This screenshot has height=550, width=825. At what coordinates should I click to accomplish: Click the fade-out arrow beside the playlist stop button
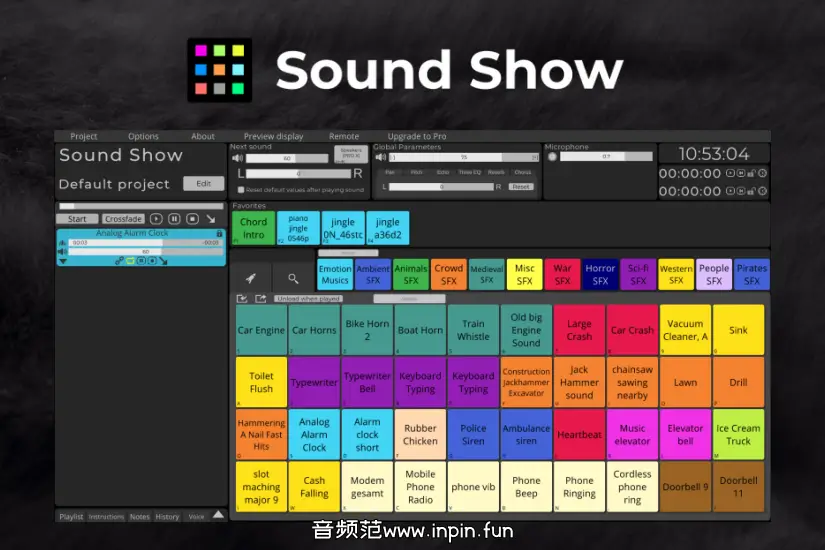click(x=211, y=218)
